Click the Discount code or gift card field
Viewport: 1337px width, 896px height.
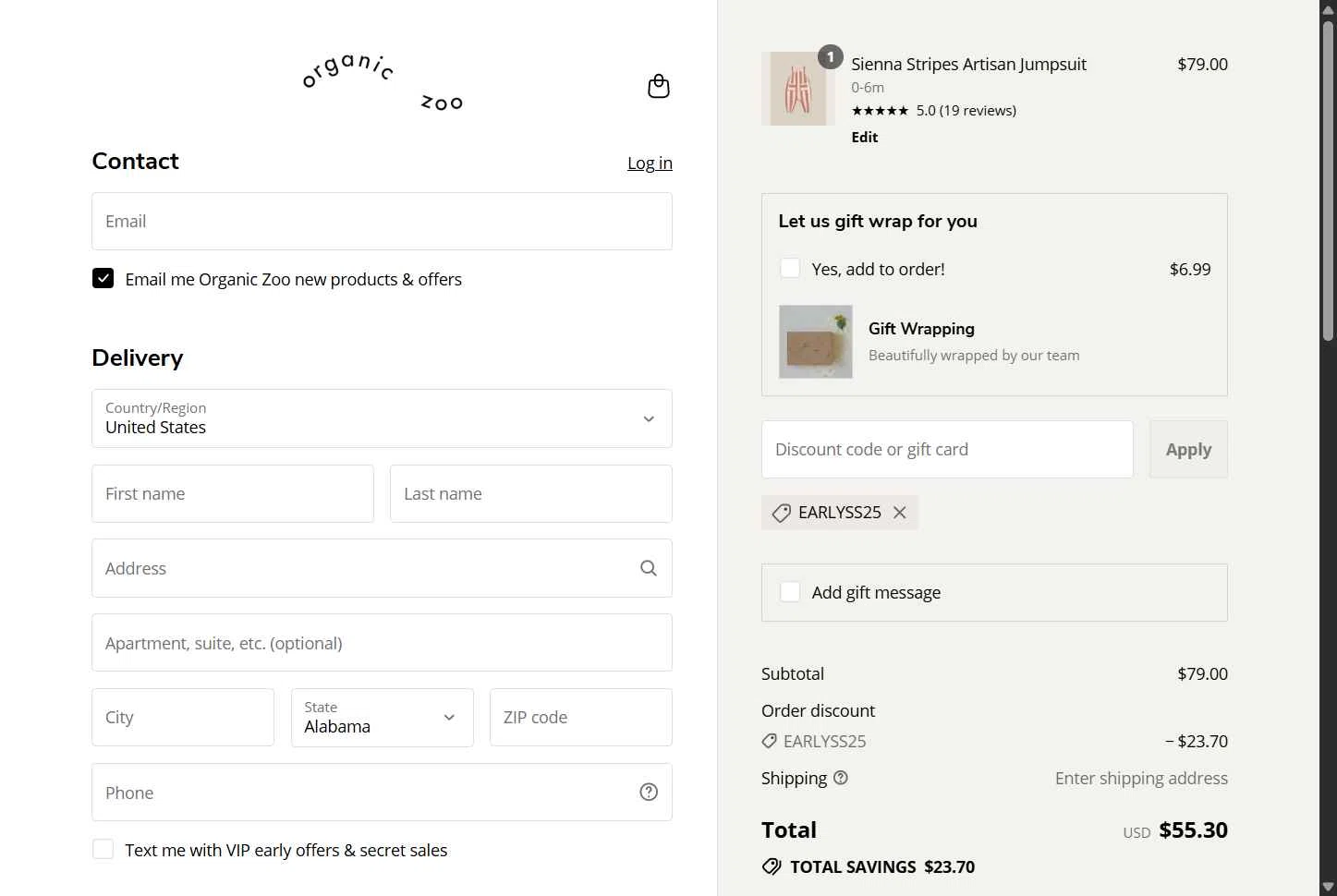[947, 450]
